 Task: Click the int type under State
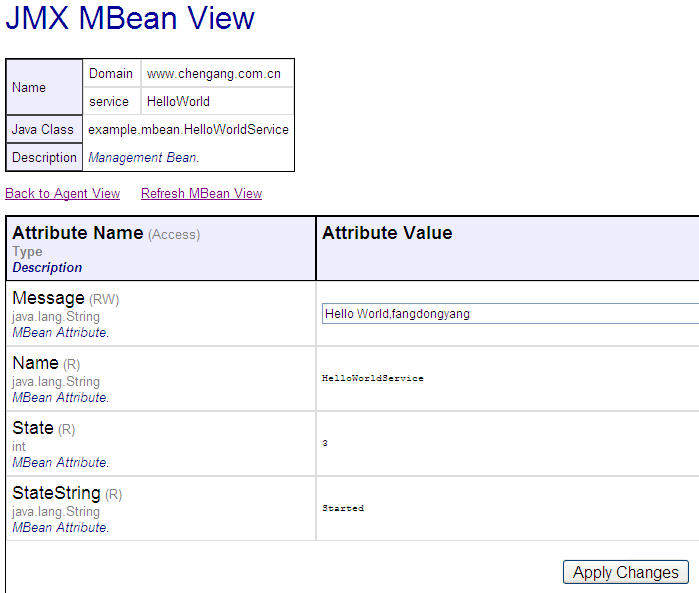pos(19,446)
